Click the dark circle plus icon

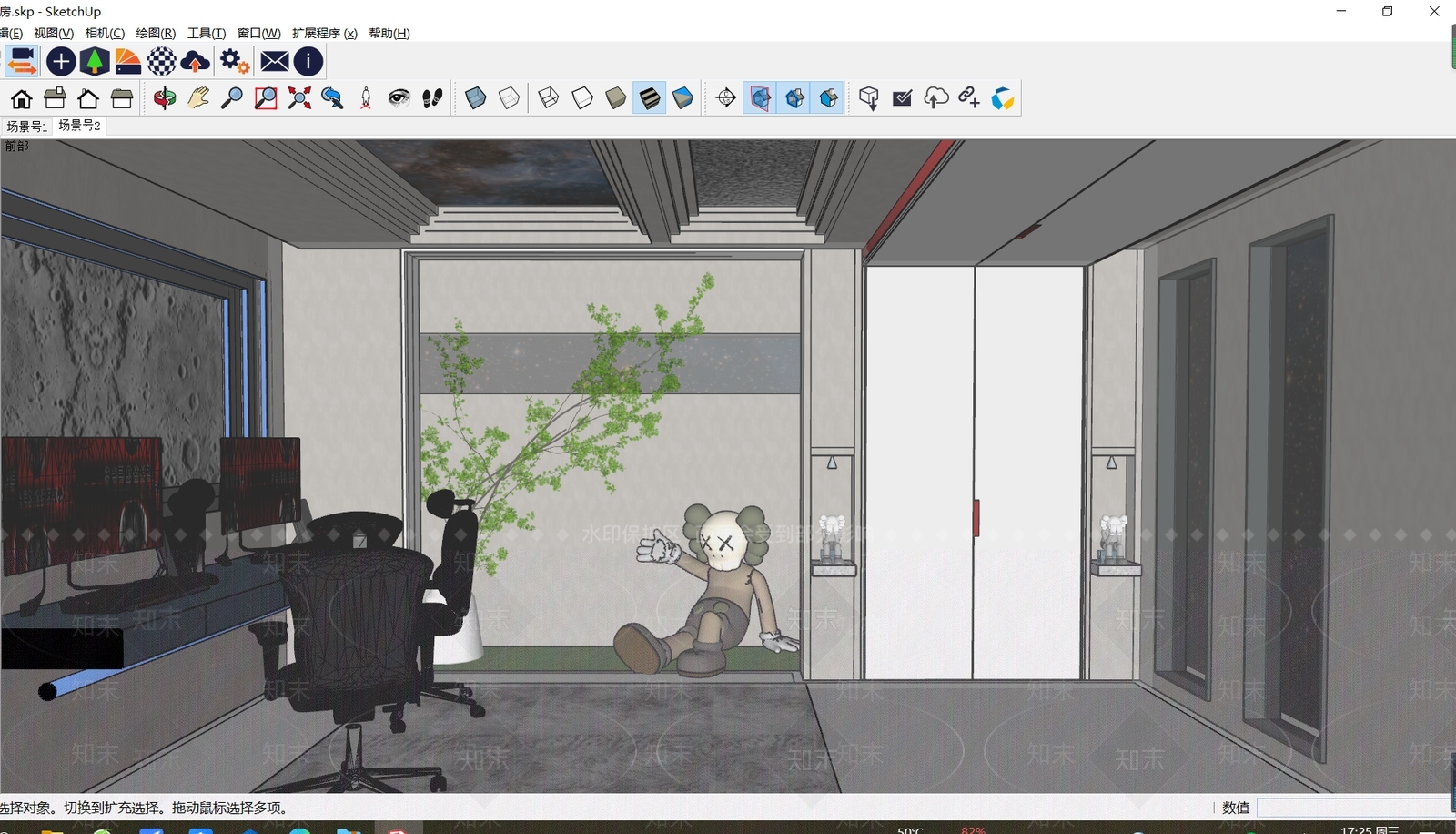[61, 62]
